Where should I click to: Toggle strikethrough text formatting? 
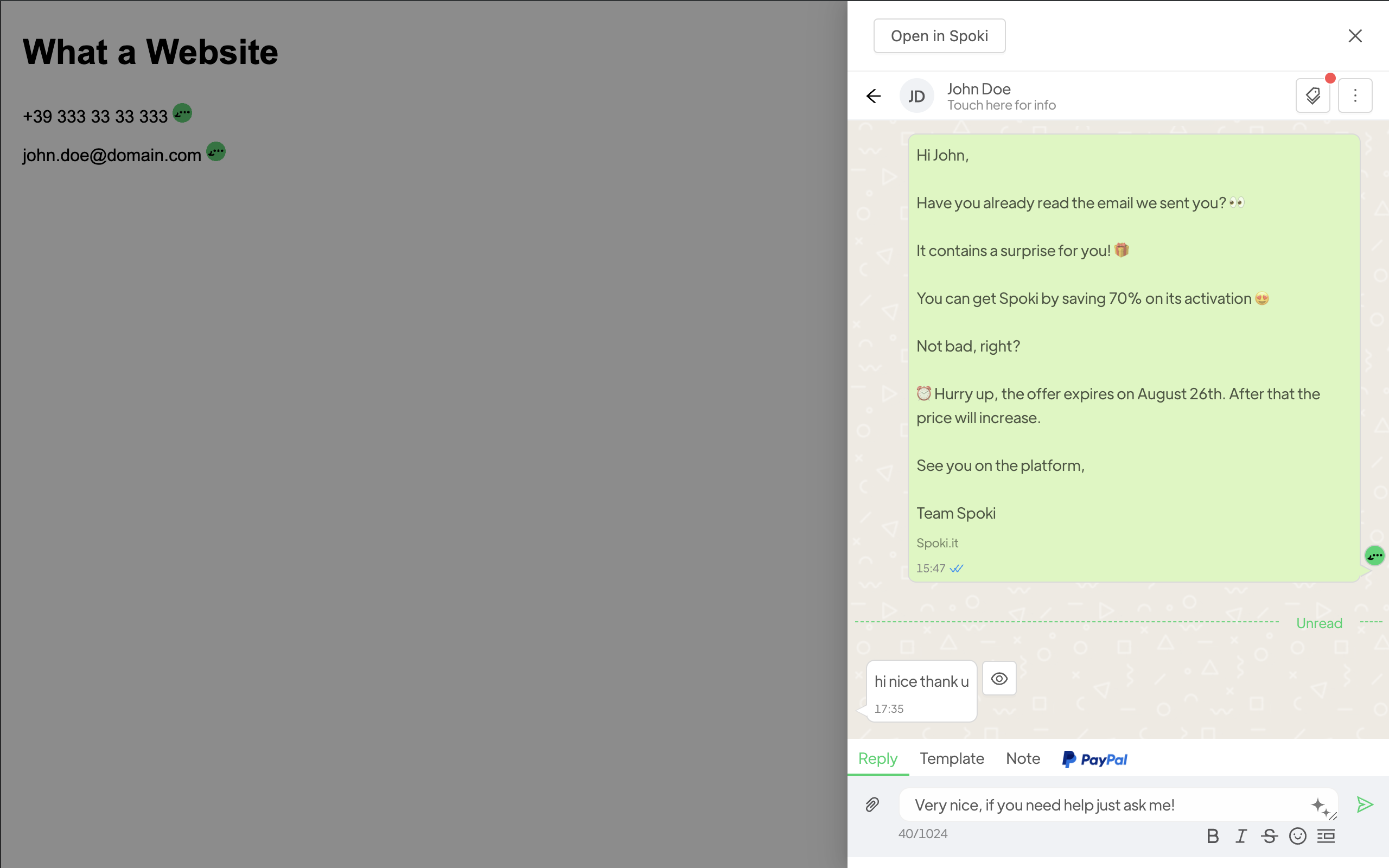[1269, 837]
